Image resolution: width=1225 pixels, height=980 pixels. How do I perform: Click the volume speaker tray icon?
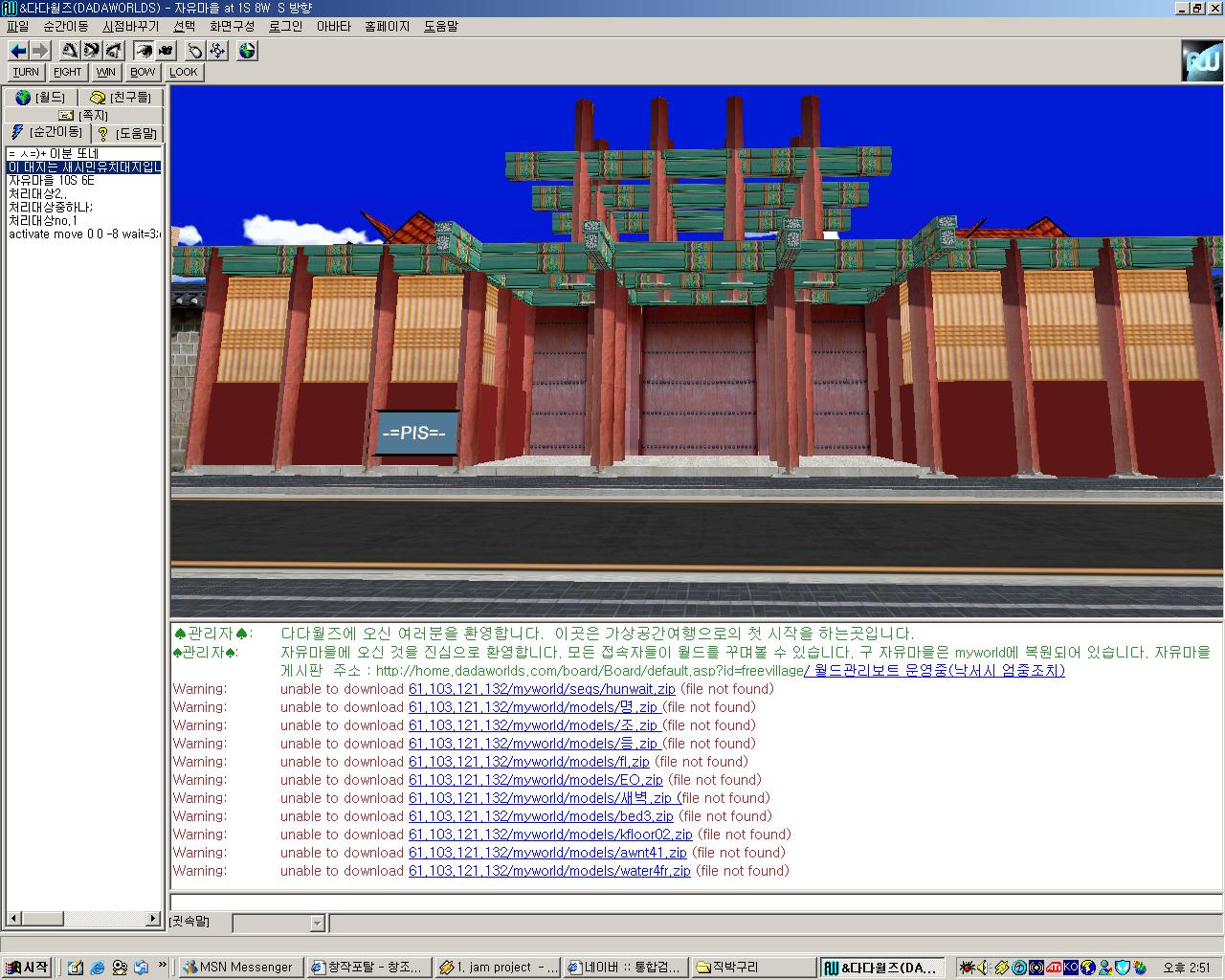tap(983, 968)
